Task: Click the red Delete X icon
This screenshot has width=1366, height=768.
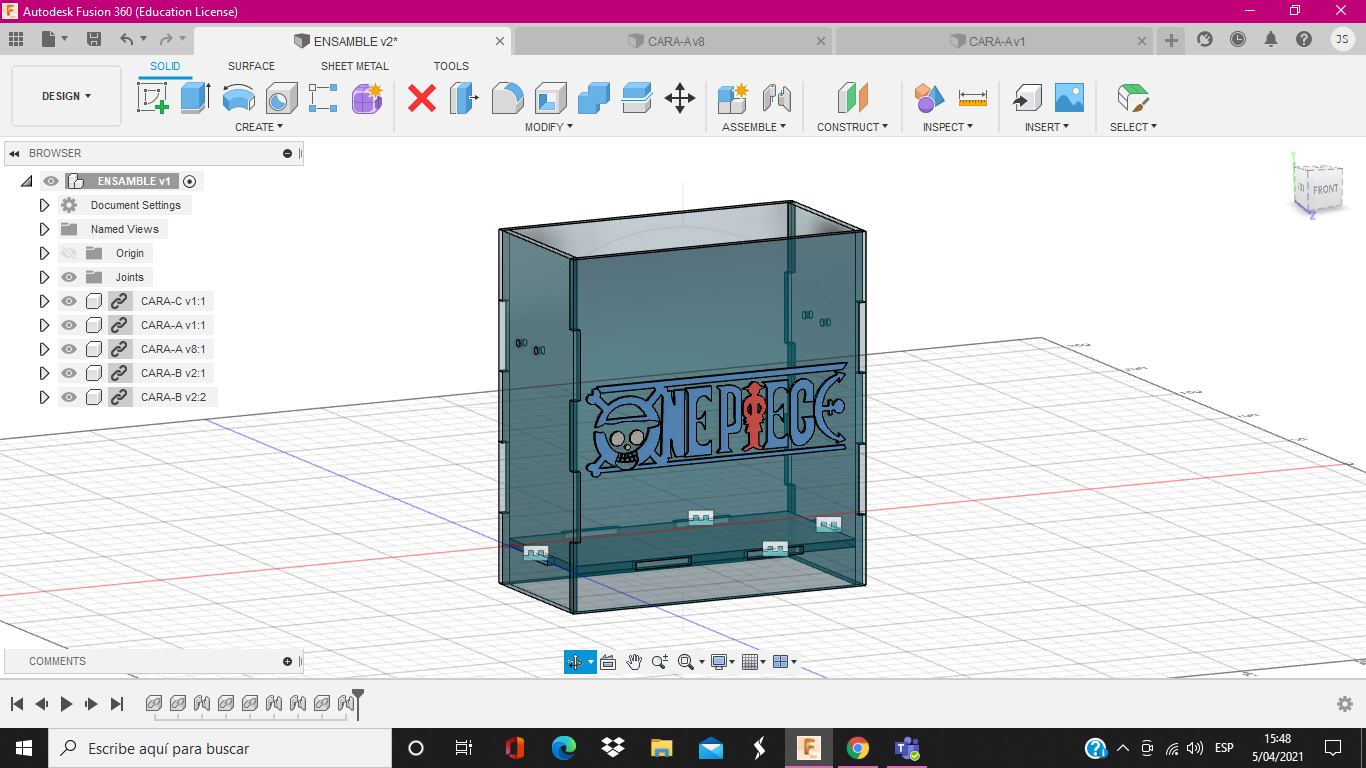Action: pos(422,98)
